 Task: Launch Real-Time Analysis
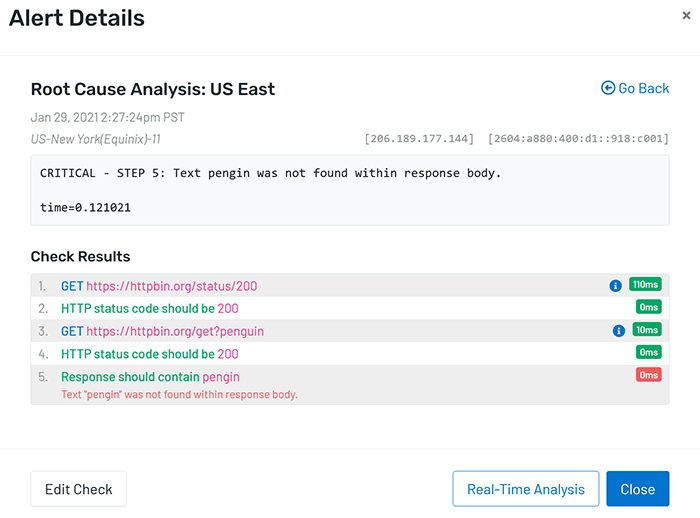click(525, 489)
